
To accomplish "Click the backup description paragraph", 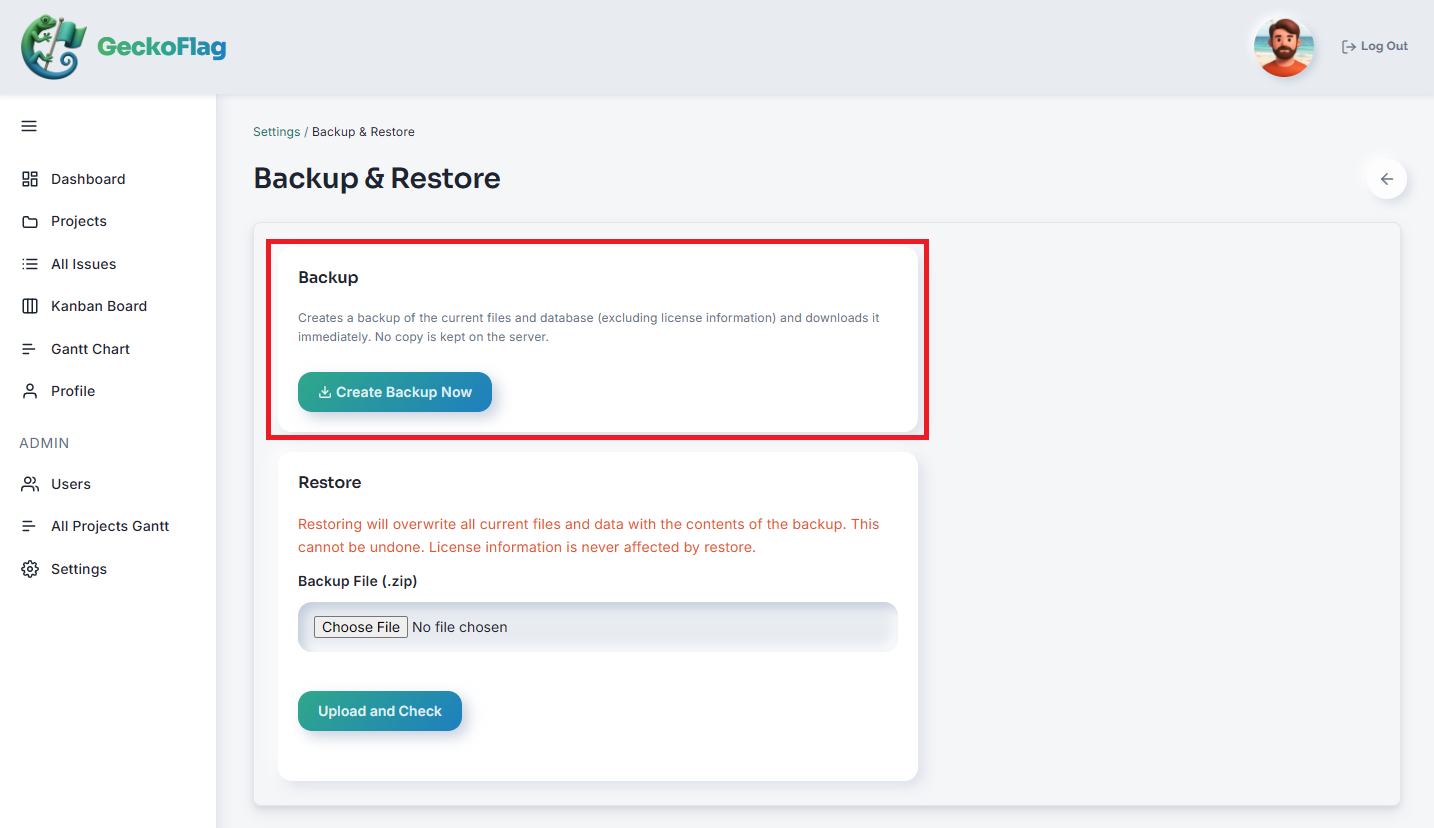I will pos(589,327).
